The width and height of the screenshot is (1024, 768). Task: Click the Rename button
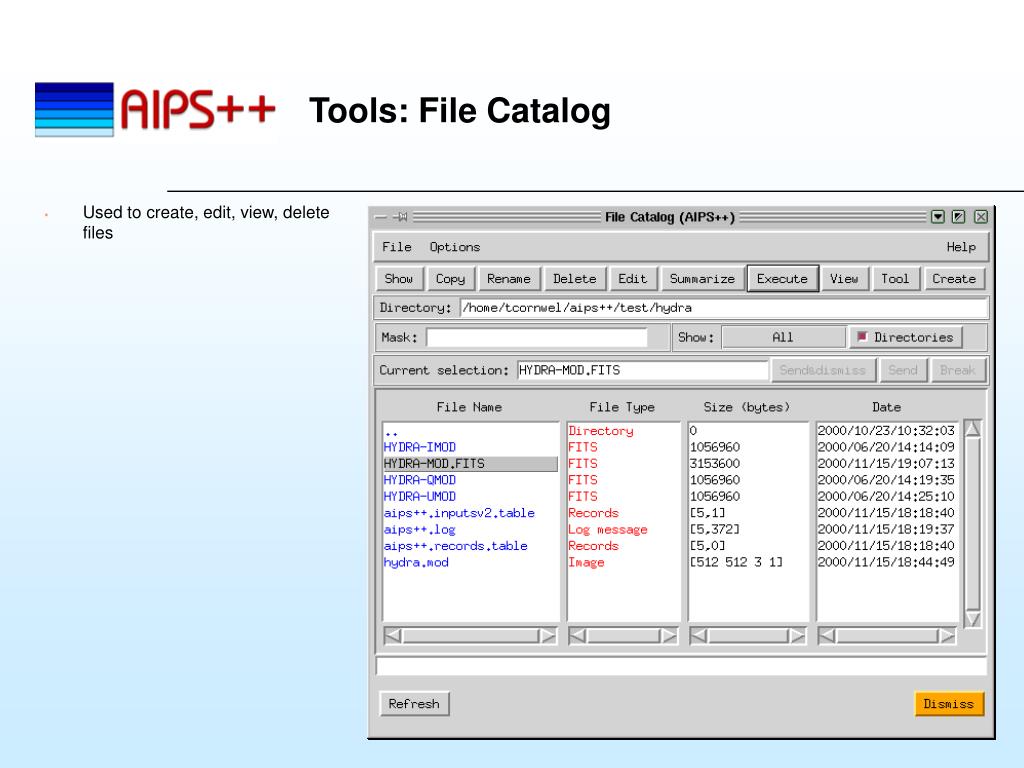coord(509,279)
